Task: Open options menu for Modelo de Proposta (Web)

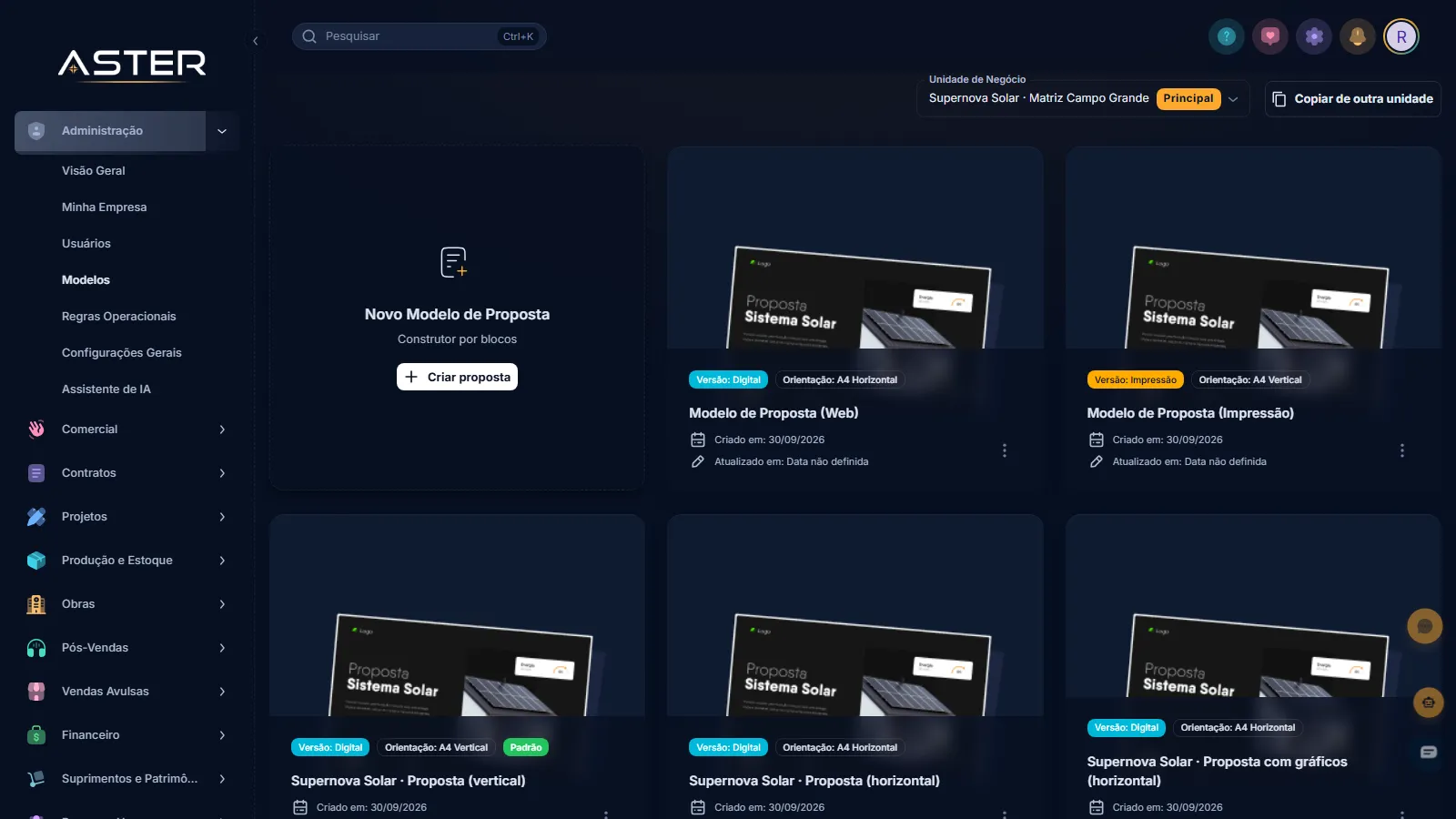Action: point(1005,450)
